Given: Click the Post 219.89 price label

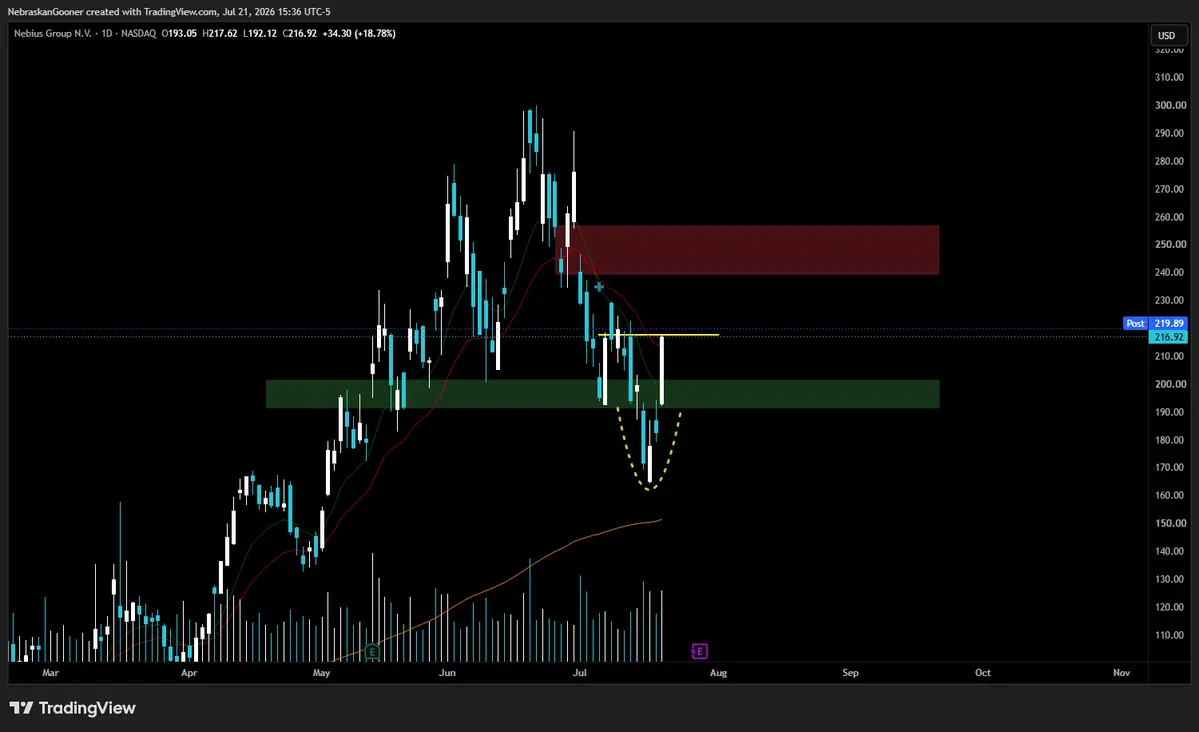Looking at the screenshot, I should pos(1155,324).
